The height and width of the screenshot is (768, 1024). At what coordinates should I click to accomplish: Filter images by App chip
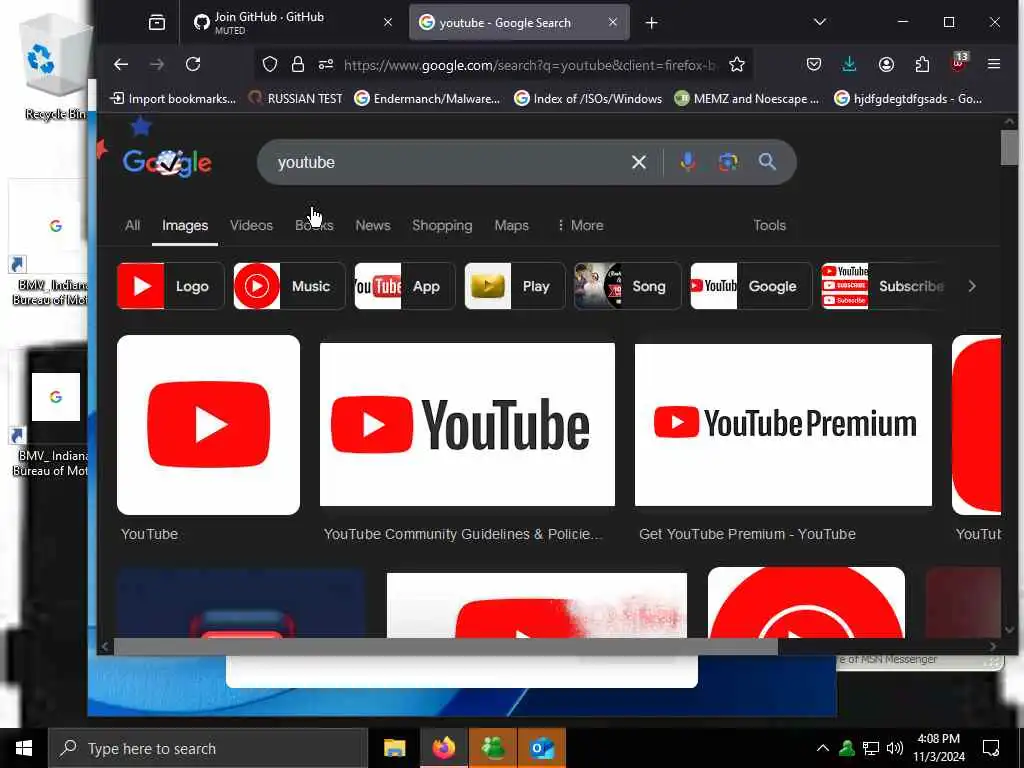click(x=404, y=286)
